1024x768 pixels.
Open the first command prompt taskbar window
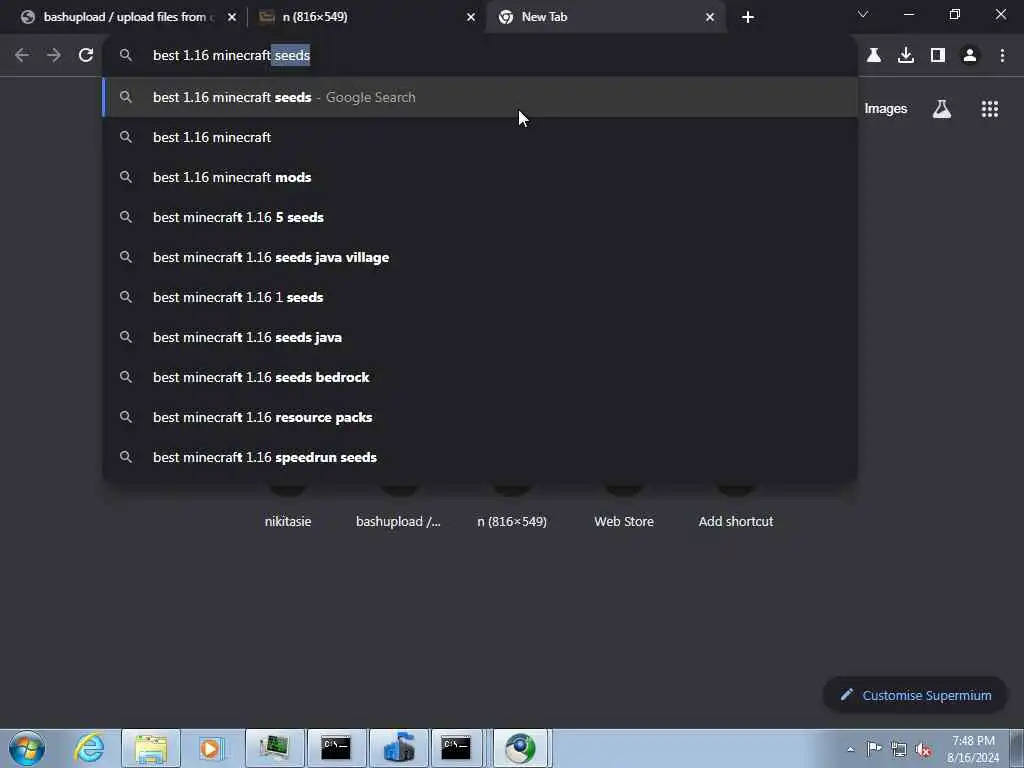pyautogui.click(x=336, y=748)
